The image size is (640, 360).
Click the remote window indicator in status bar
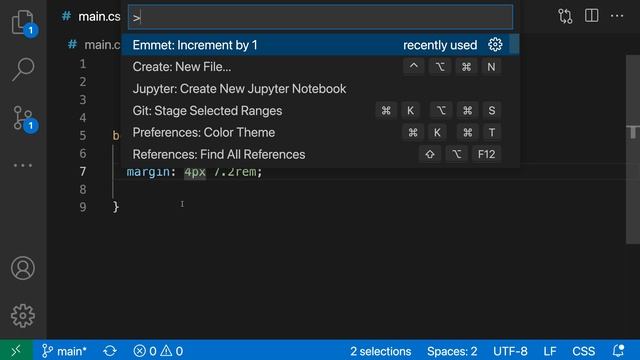16,351
